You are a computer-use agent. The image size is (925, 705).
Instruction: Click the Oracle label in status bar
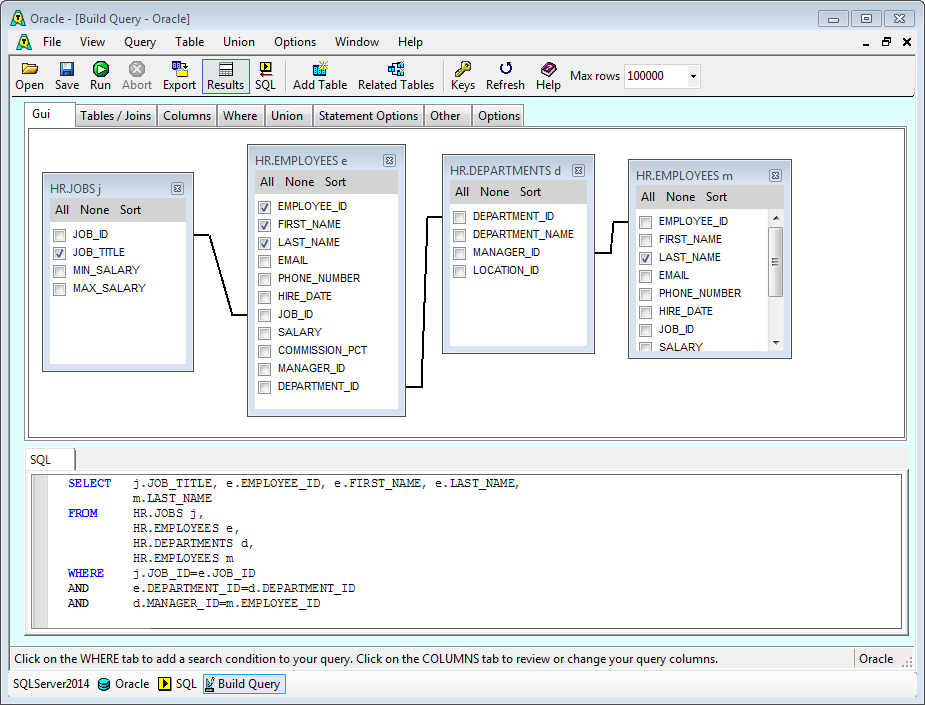coord(876,659)
